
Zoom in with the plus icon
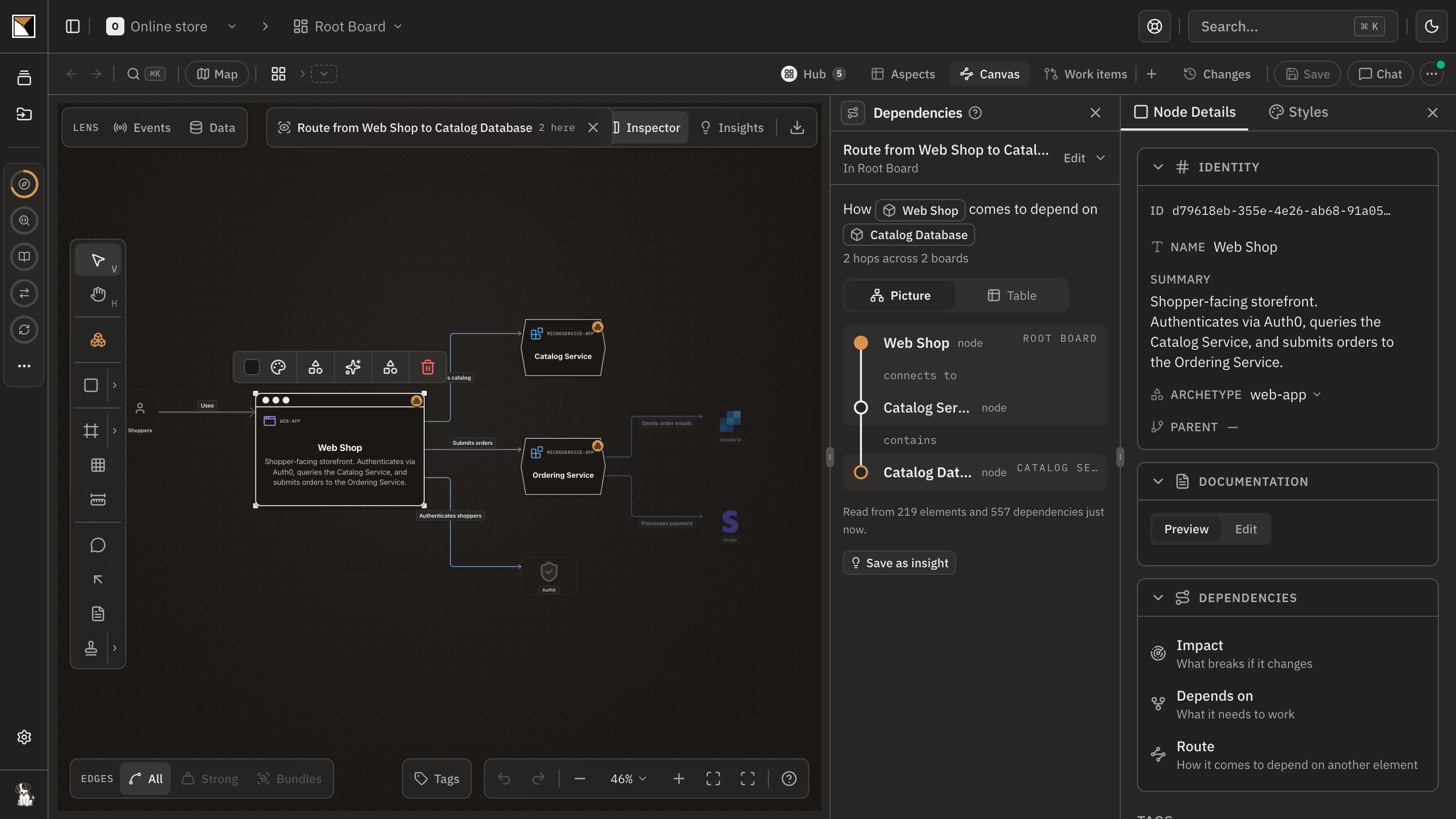679,779
